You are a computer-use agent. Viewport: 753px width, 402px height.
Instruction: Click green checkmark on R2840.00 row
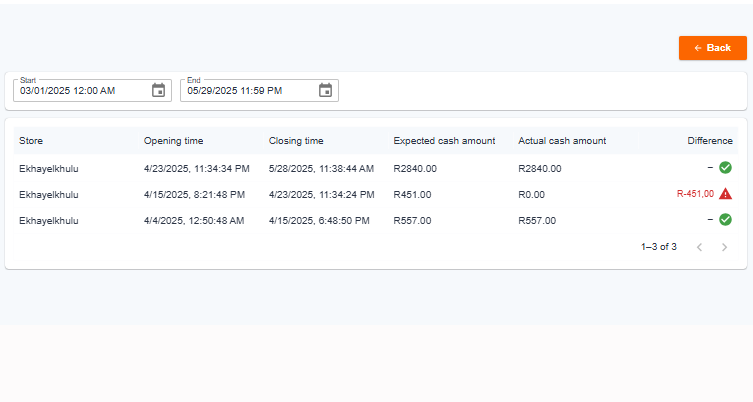pos(725,168)
